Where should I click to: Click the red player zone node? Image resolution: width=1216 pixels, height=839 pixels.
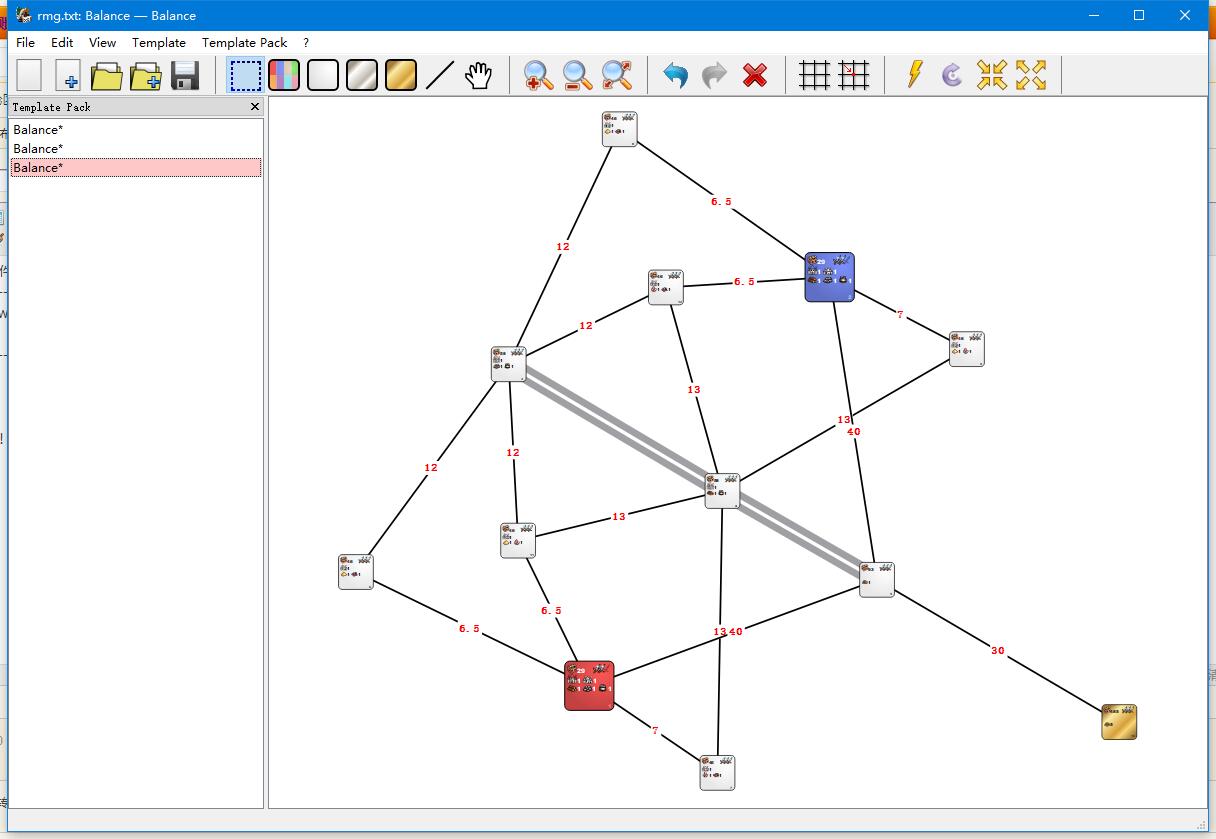coord(589,686)
